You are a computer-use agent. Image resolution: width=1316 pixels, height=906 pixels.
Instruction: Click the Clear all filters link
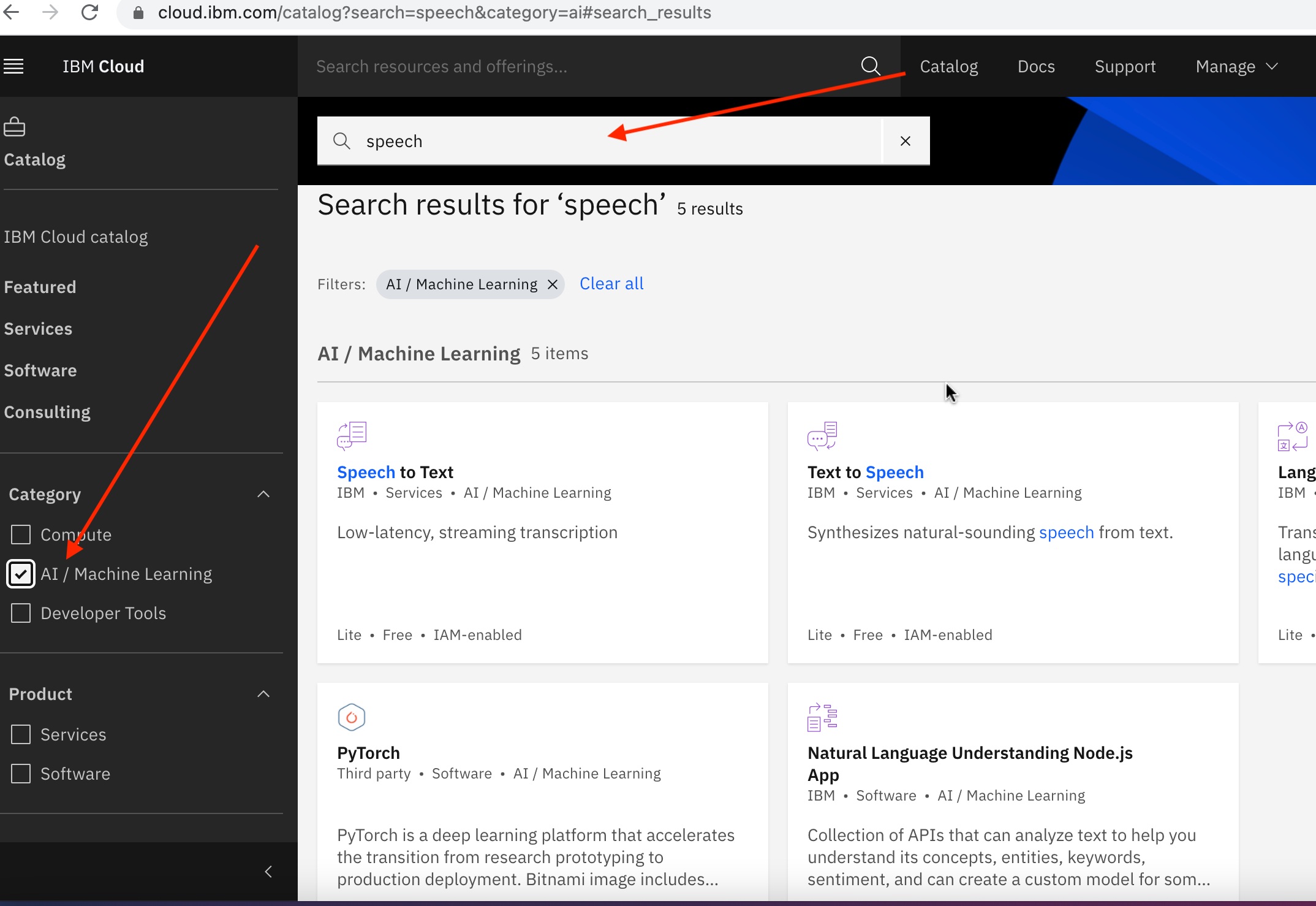click(x=611, y=284)
